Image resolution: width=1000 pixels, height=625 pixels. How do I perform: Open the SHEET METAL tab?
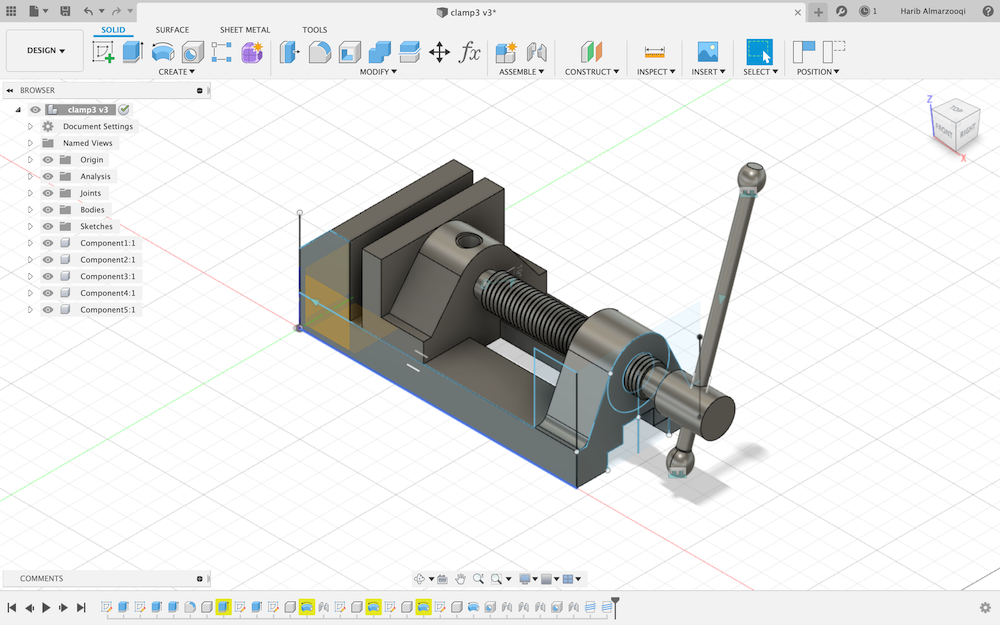pos(245,30)
